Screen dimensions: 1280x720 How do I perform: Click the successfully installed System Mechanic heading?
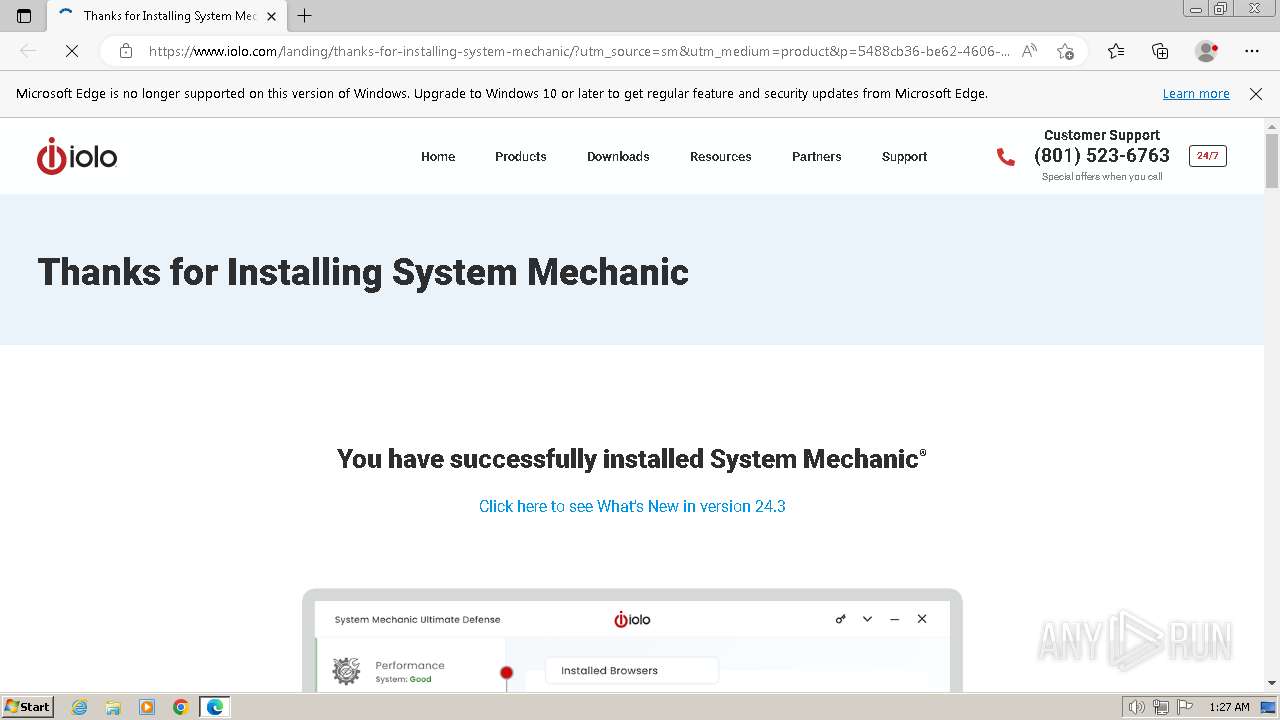632,459
